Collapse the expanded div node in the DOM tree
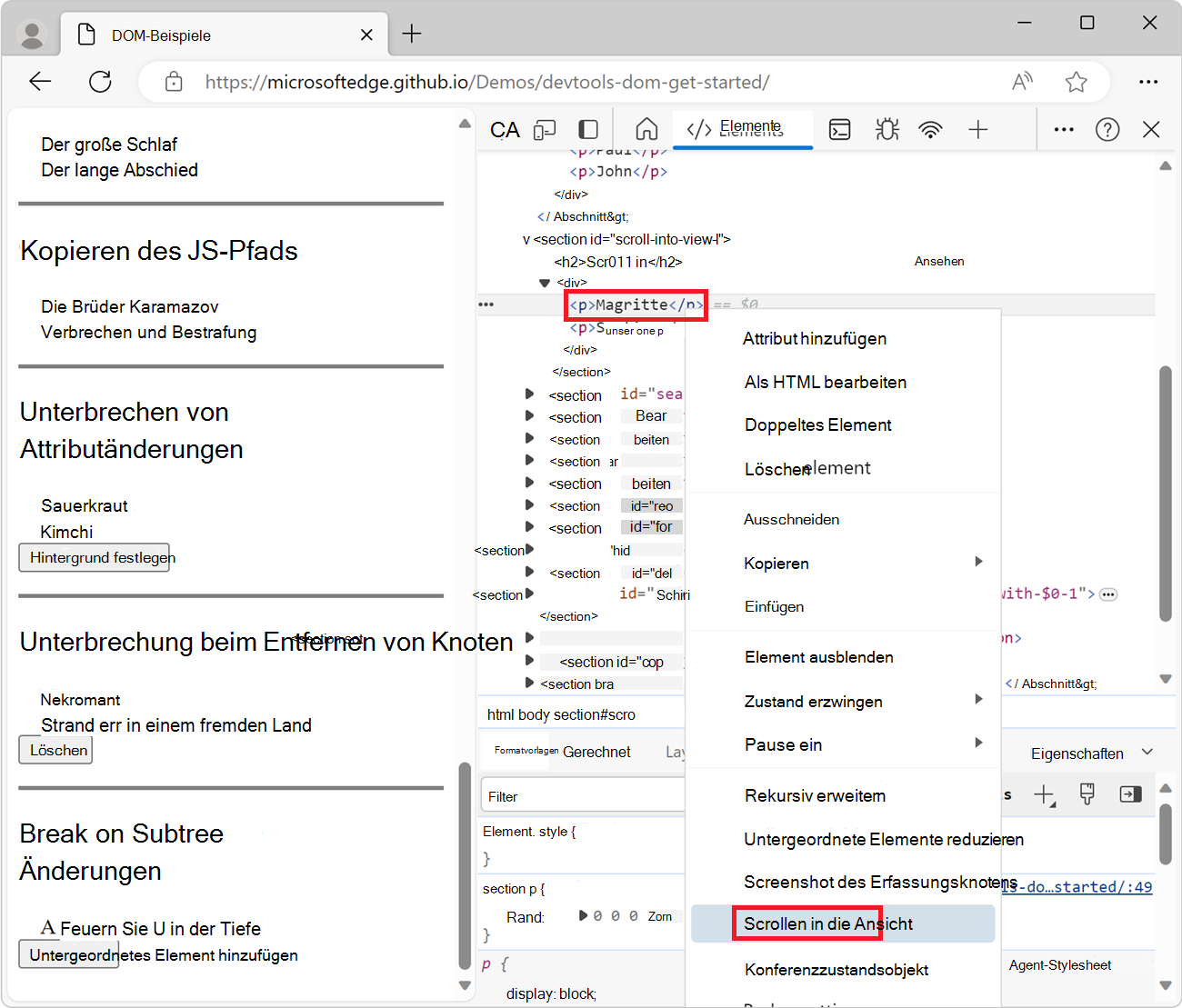 [x=545, y=283]
